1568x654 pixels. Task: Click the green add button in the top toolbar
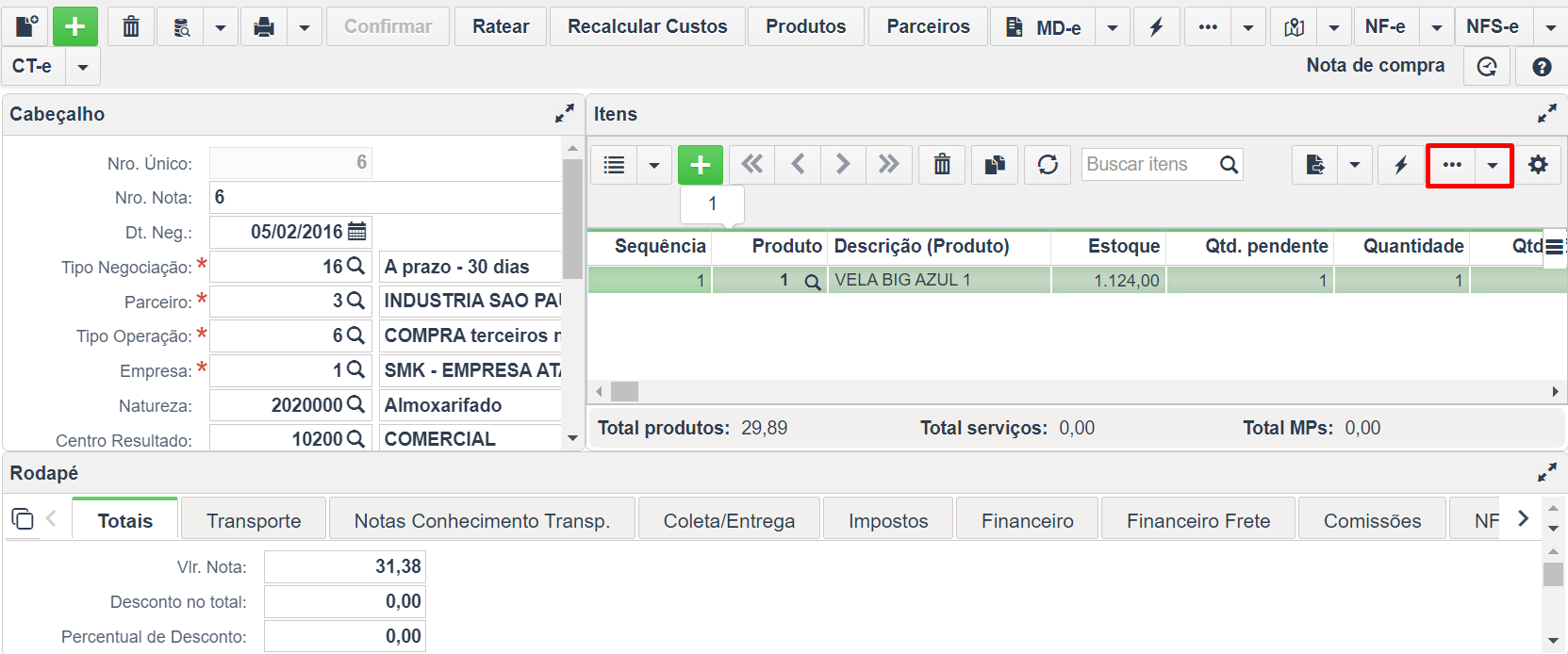coord(75,26)
